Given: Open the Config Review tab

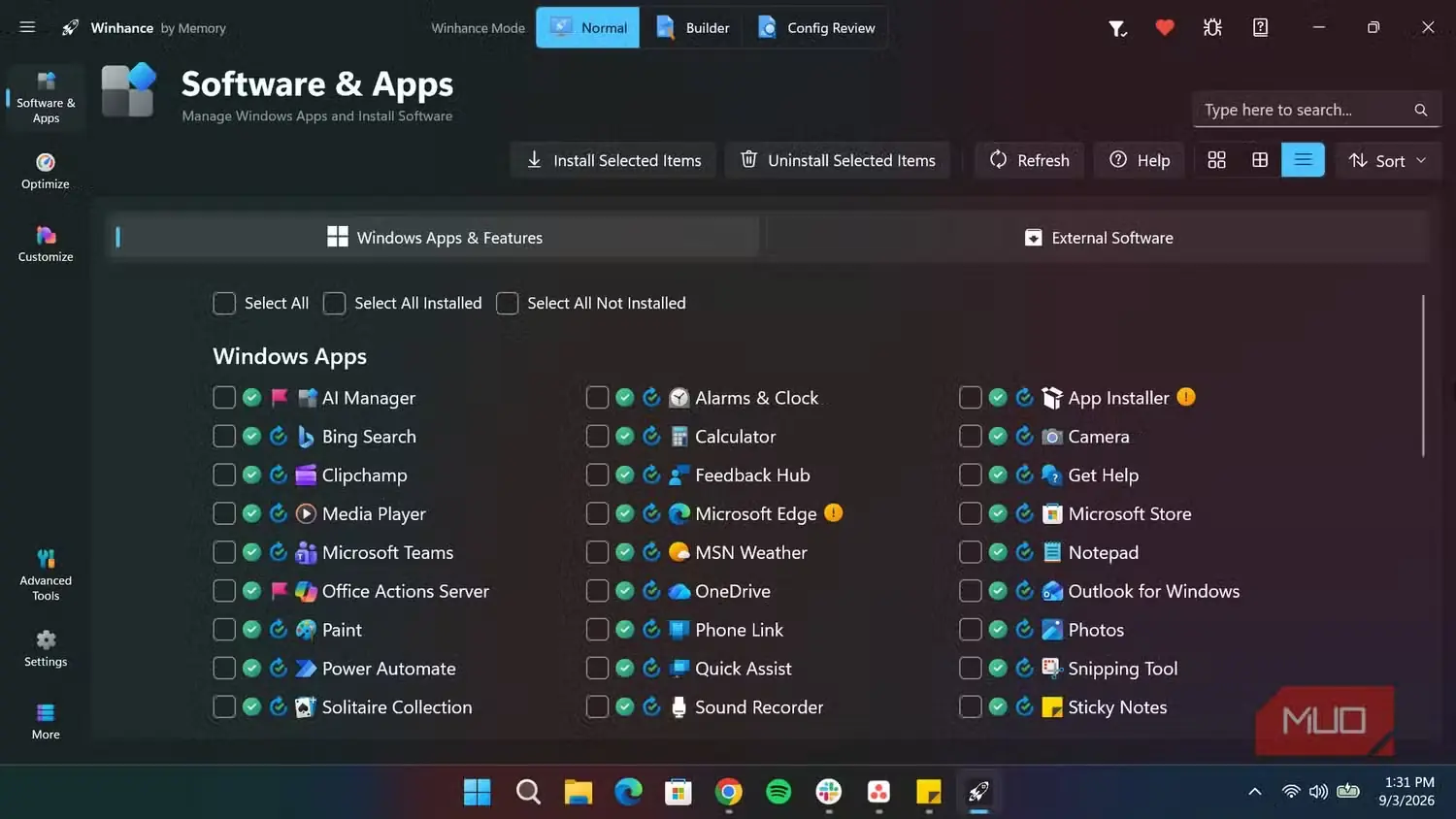Looking at the screenshot, I should pyautogui.click(x=815, y=28).
